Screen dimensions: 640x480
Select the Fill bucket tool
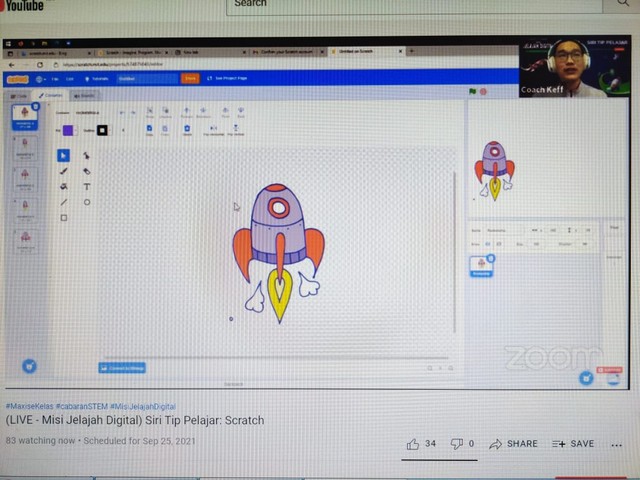click(x=63, y=186)
